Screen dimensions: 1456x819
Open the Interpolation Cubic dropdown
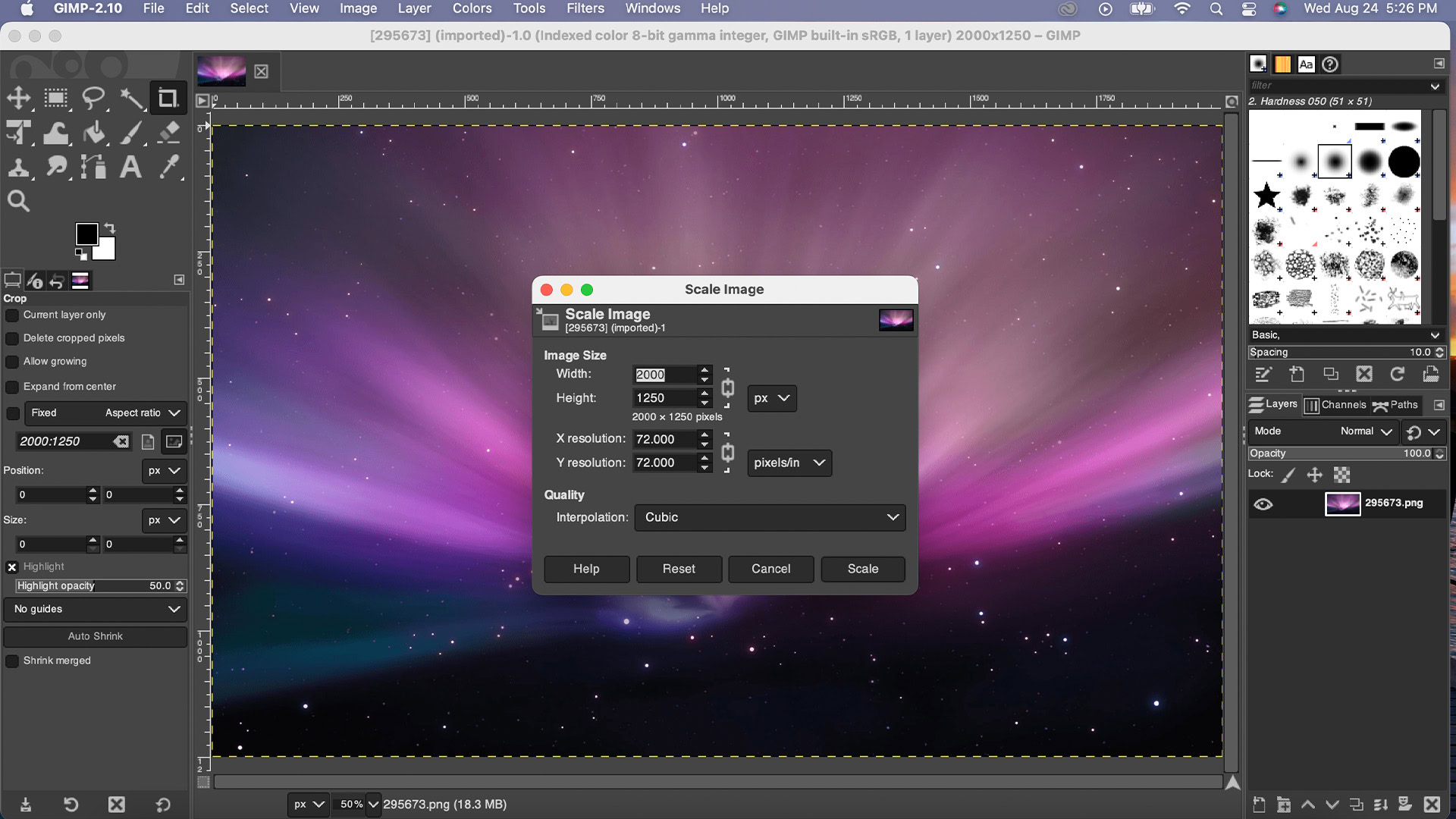click(770, 517)
